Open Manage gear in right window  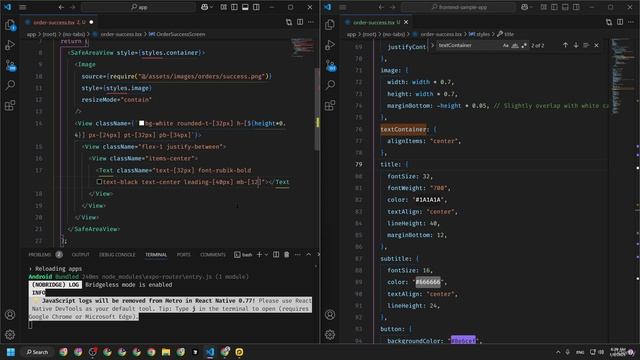(x=330, y=335)
